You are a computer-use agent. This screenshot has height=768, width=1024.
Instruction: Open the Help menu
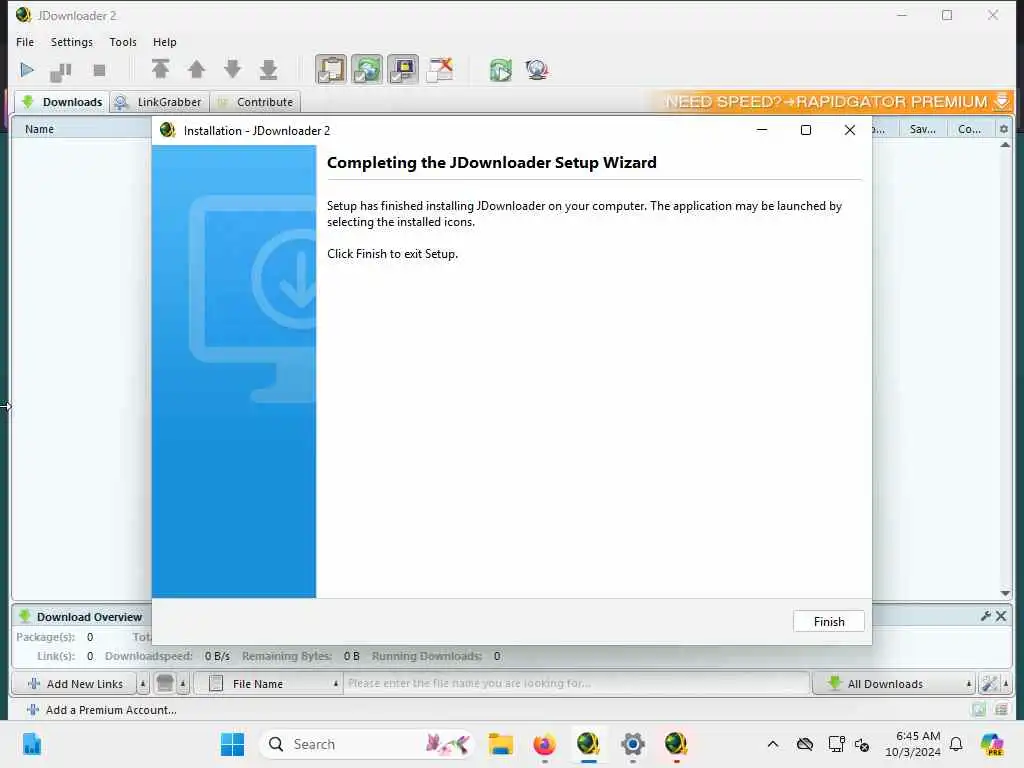point(165,42)
